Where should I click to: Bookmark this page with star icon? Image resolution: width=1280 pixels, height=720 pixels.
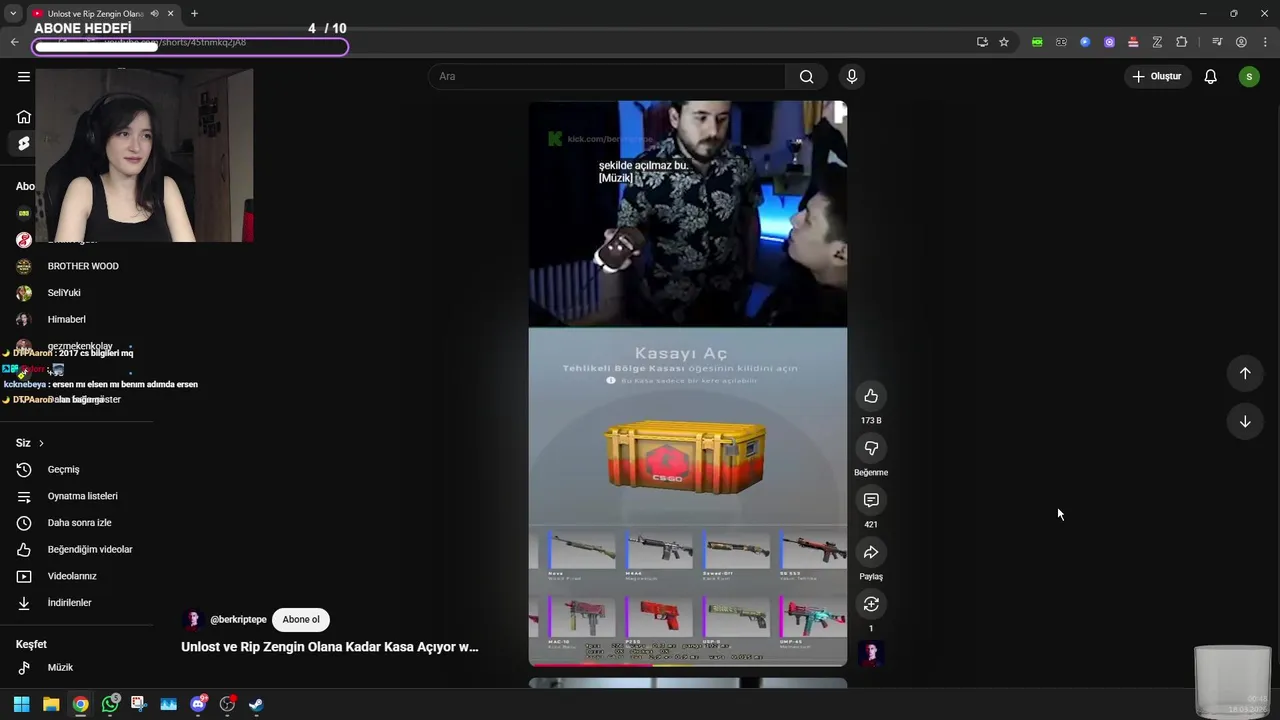point(1004,42)
